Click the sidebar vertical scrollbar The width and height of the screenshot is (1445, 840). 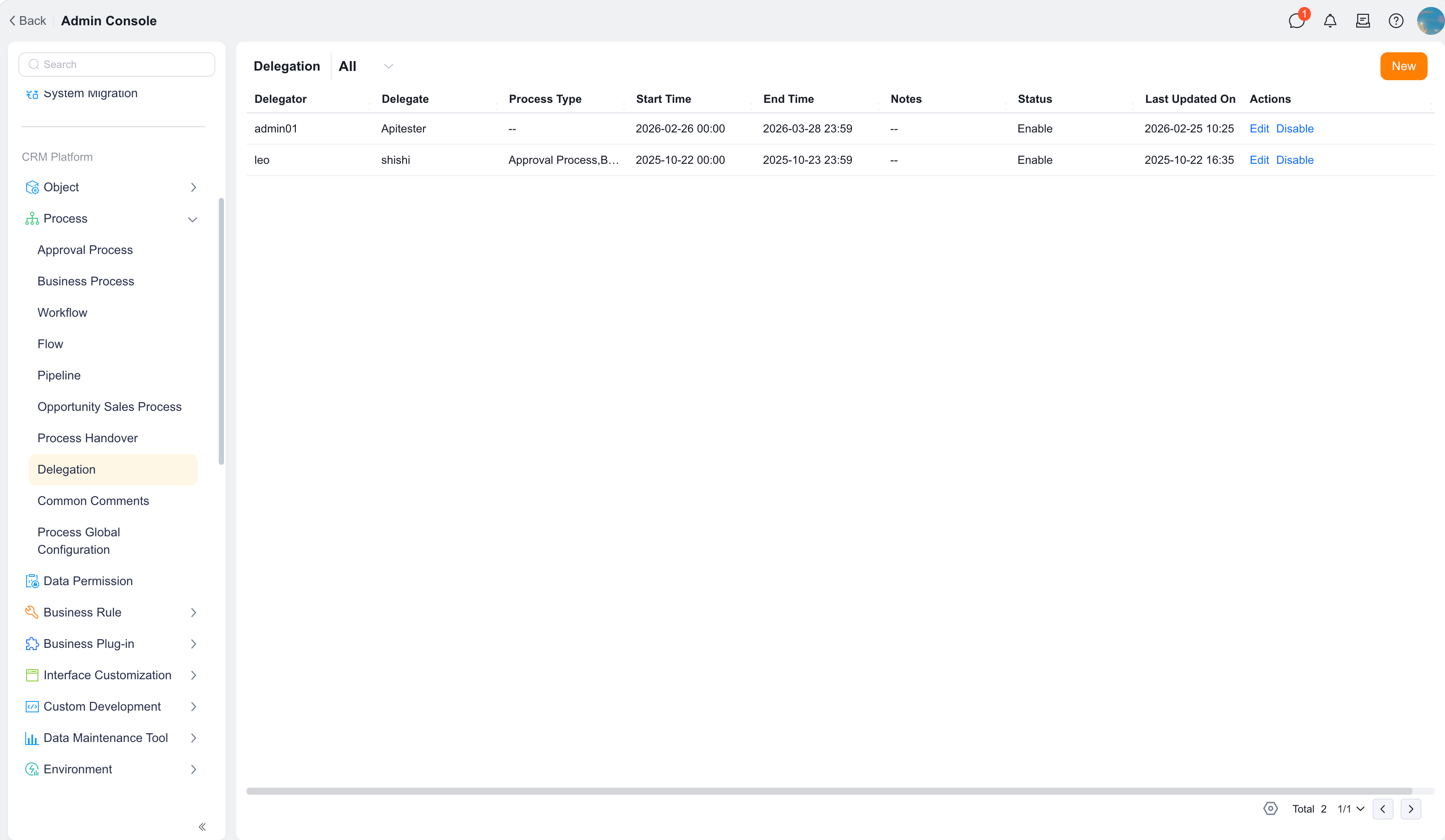[x=221, y=332]
